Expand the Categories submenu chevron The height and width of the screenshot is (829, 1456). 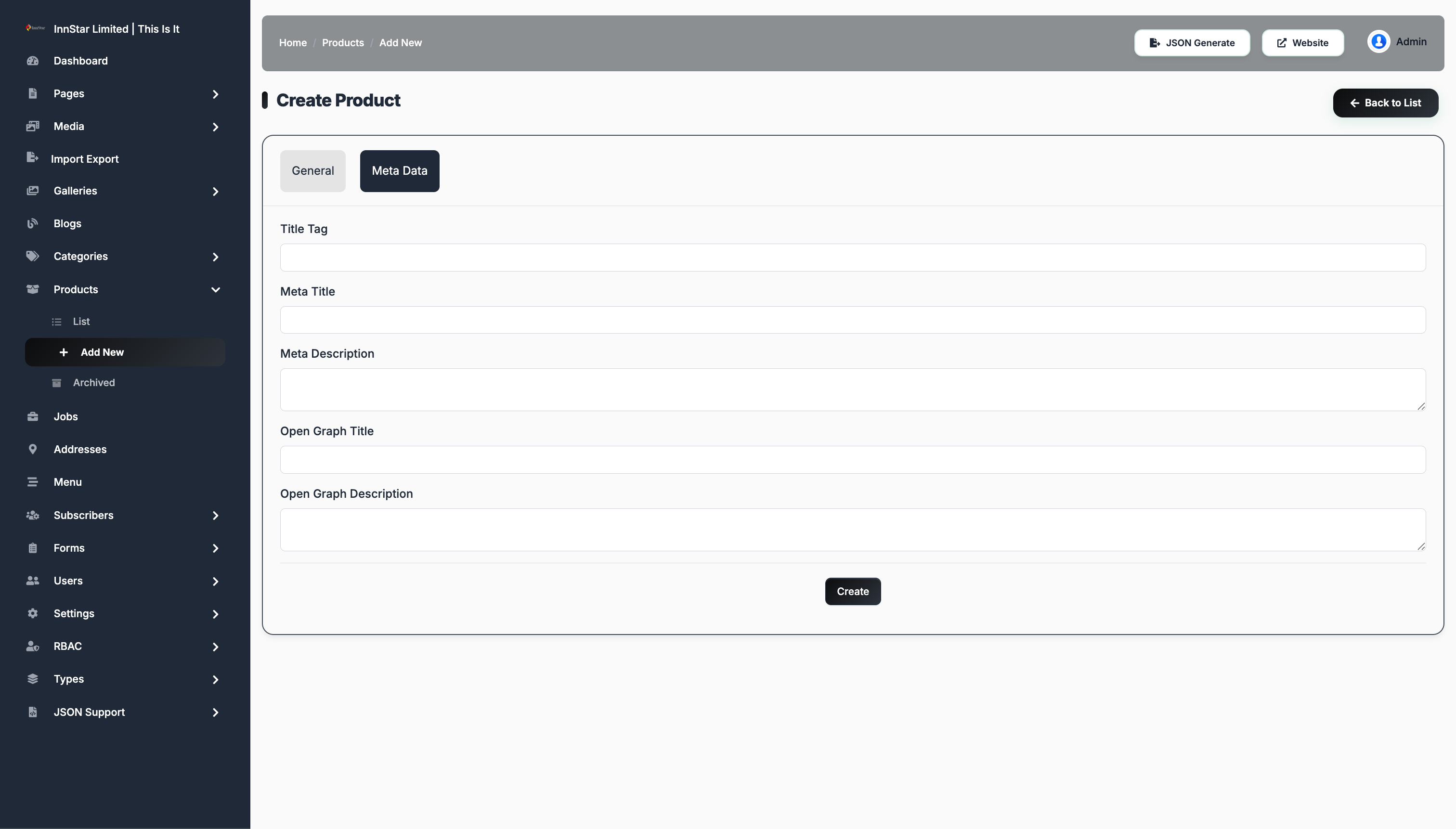point(215,258)
